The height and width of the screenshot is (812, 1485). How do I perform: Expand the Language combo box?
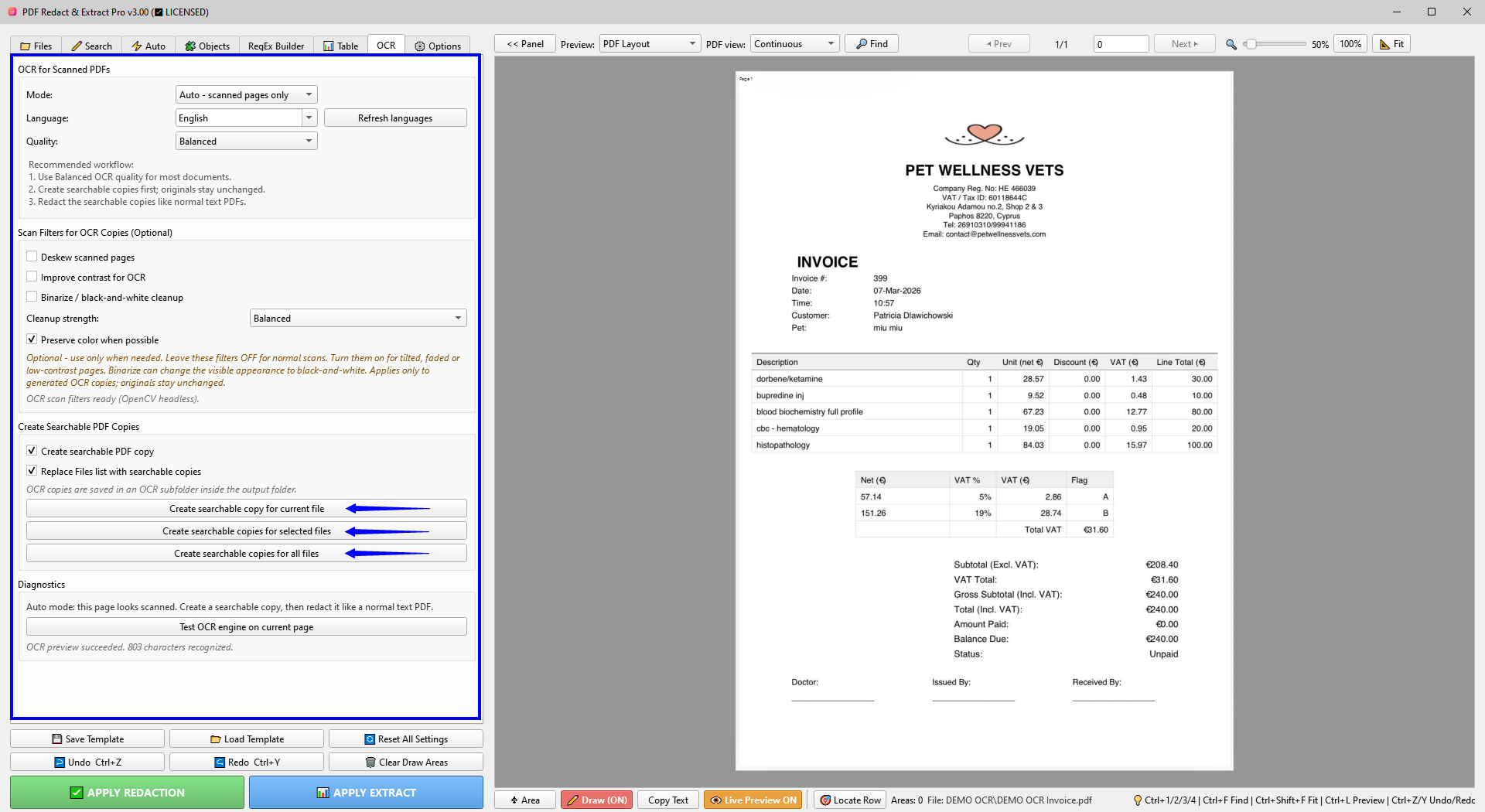tap(309, 118)
